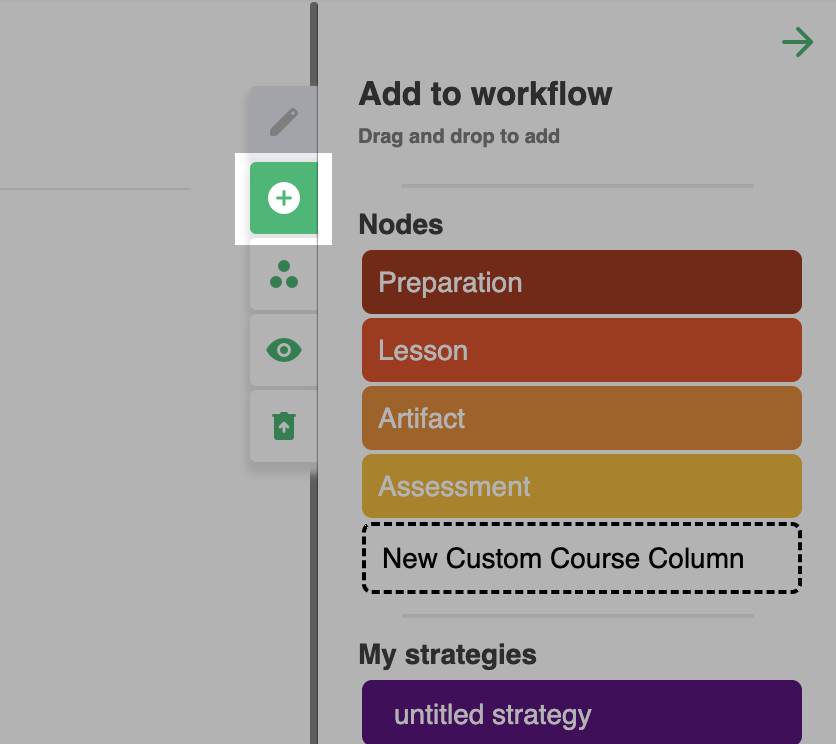Open the eye view options tab
The width and height of the screenshot is (836, 744).
(x=284, y=350)
